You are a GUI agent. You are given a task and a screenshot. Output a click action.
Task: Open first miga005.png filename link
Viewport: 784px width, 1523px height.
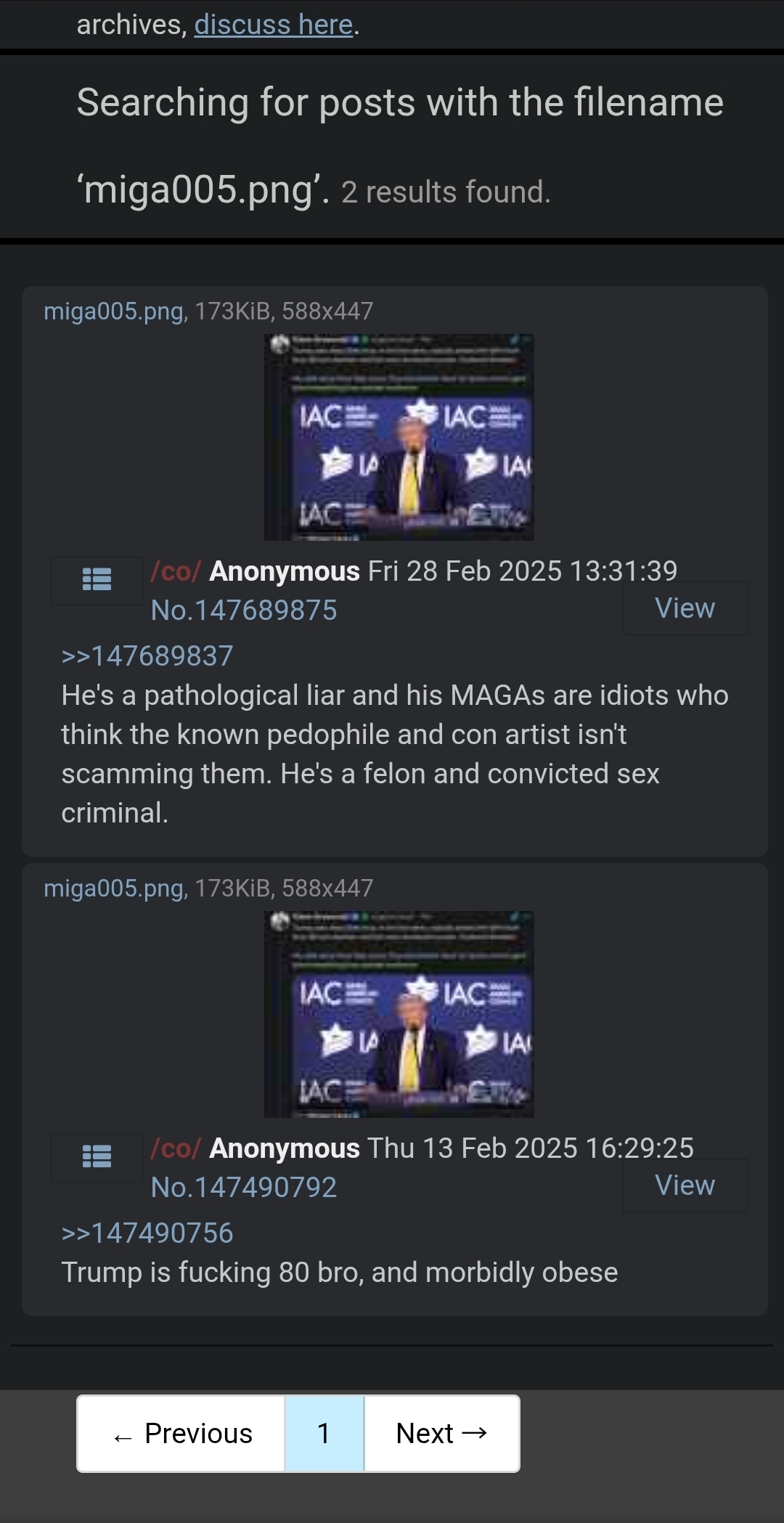[113, 311]
